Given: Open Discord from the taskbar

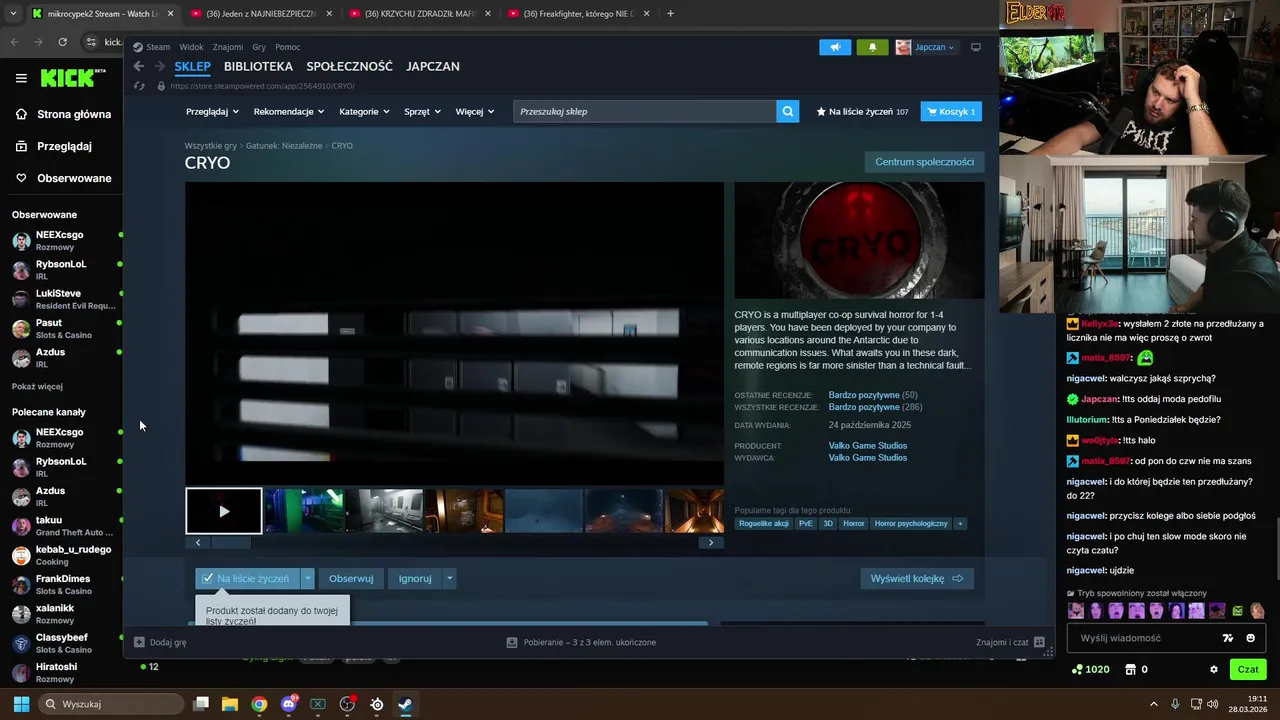Looking at the screenshot, I should click(x=289, y=704).
